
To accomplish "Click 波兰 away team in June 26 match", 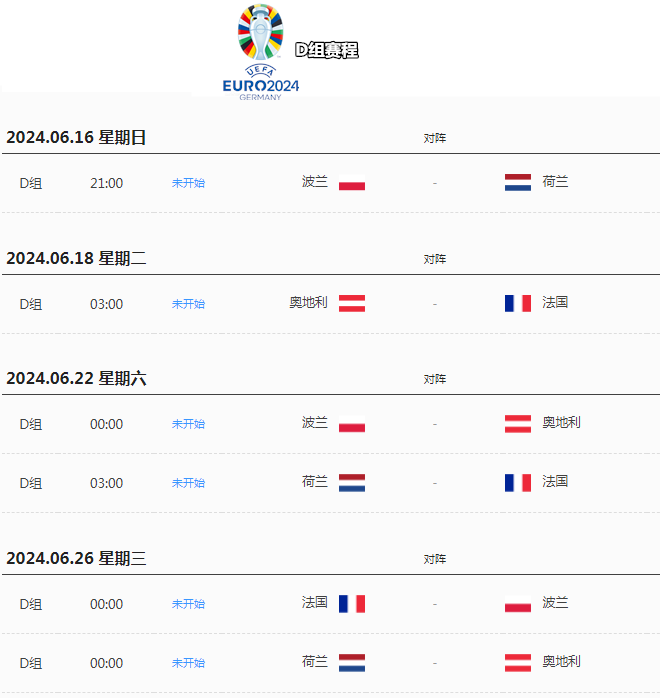I will [555, 603].
